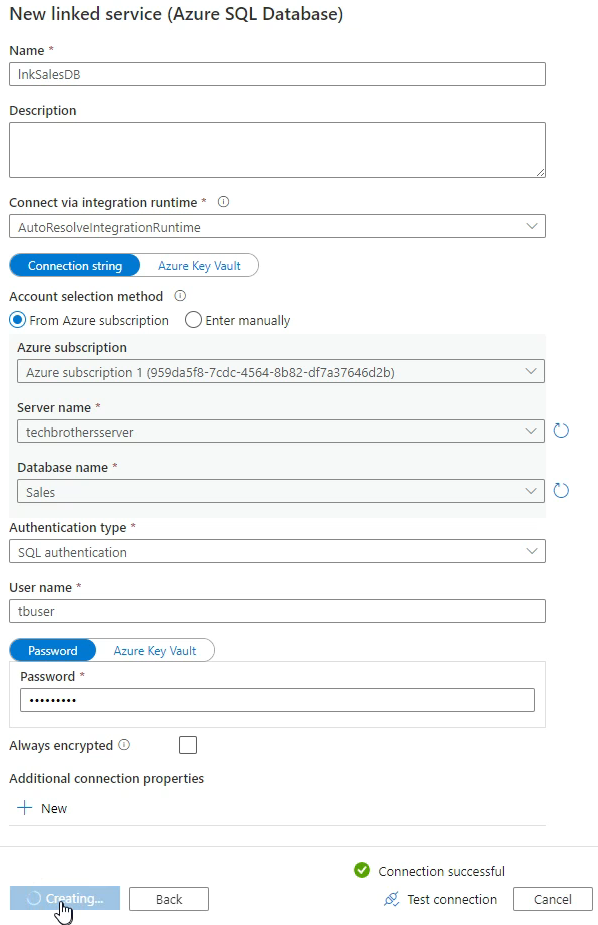The height and width of the screenshot is (925, 598).
Task: Click inside the Description text field
Action: tap(277, 148)
